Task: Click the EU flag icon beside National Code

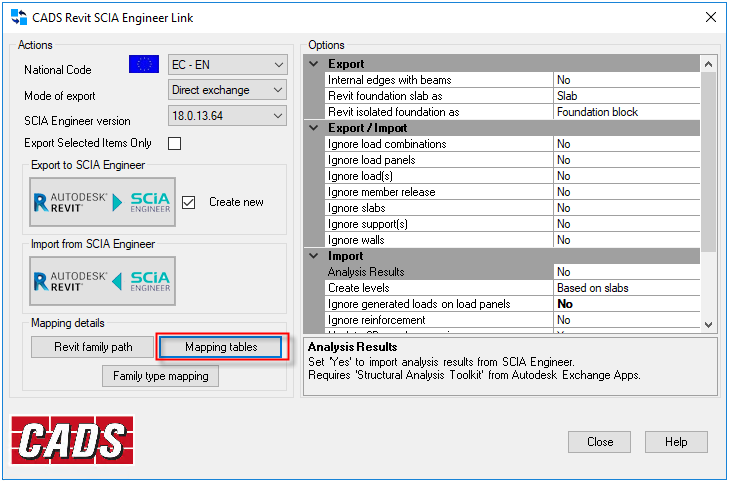Action: (x=144, y=64)
